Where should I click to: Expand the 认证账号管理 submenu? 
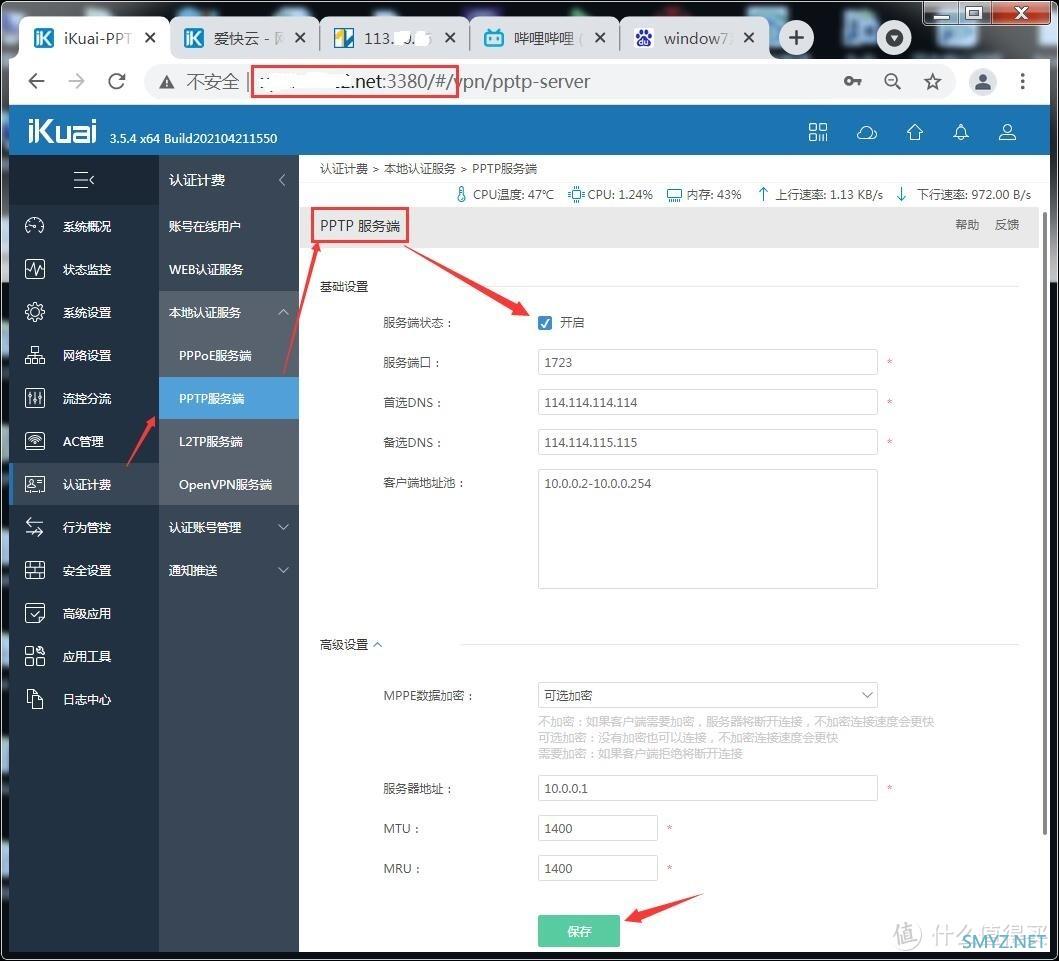[284, 527]
